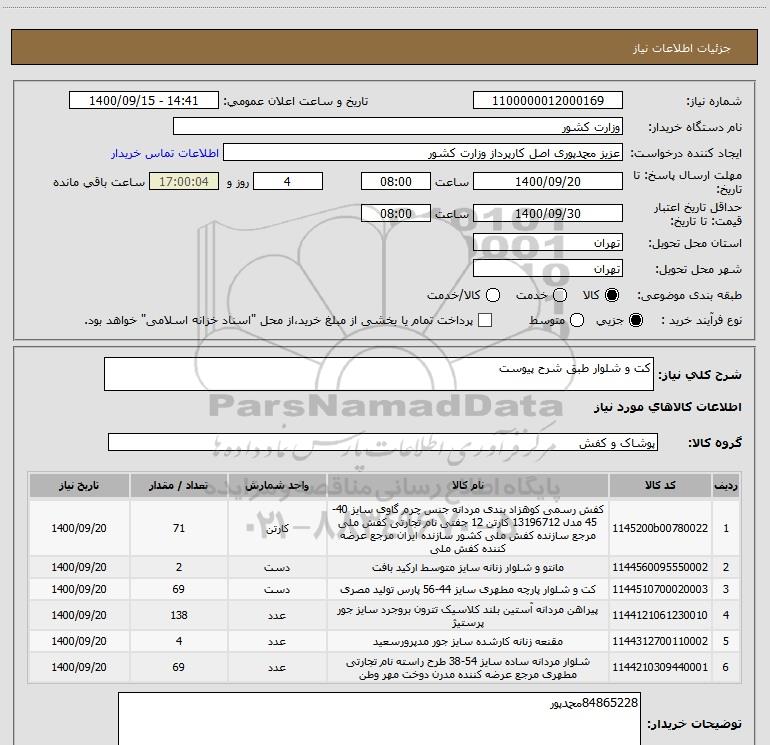Image resolution: width=770 pixels, height=745 pixels.
Task: Click the announcement date field 1400/09/15 - 14:41
Action: pyautogui.click(x=143, y=101)
